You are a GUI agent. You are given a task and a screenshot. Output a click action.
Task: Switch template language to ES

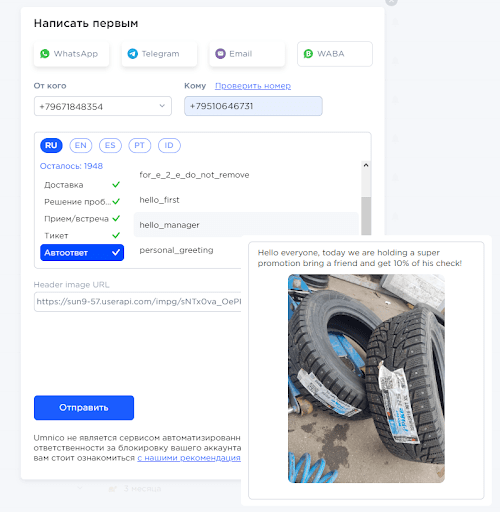pos(110,146)
